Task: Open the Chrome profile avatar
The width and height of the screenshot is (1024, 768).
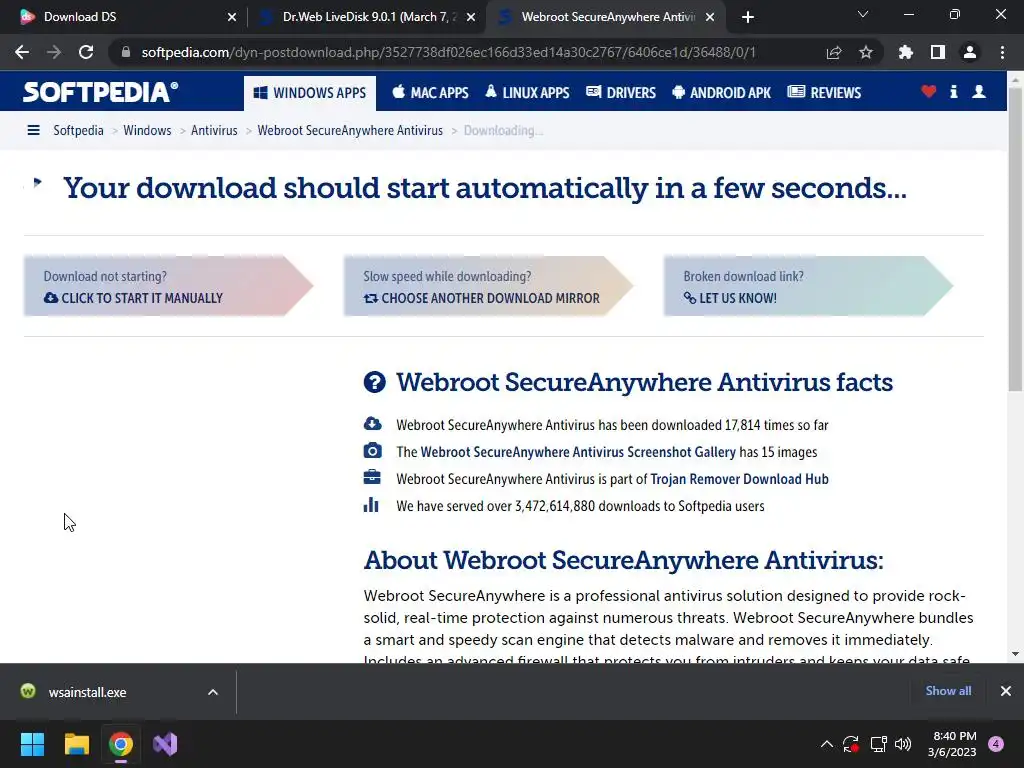Action: click(x=970, y=52)
